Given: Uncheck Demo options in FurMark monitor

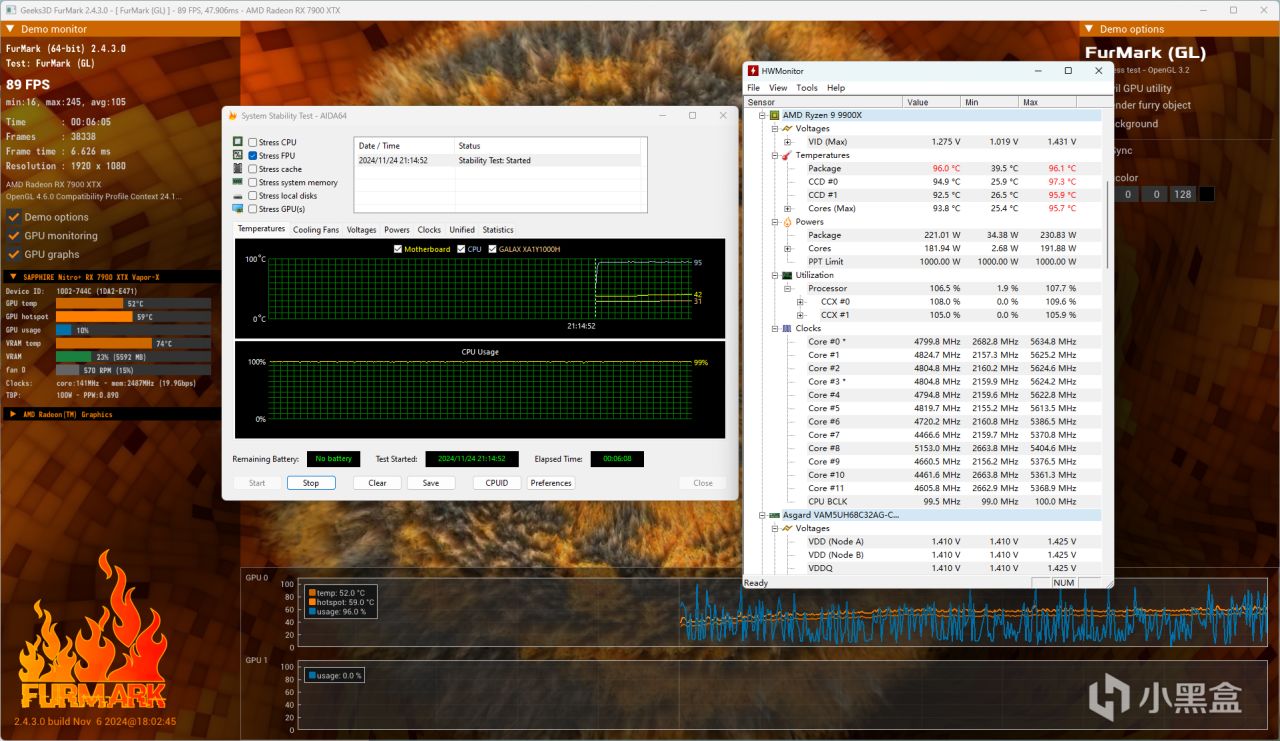Looking at the screenshot, I should point(14,216).
